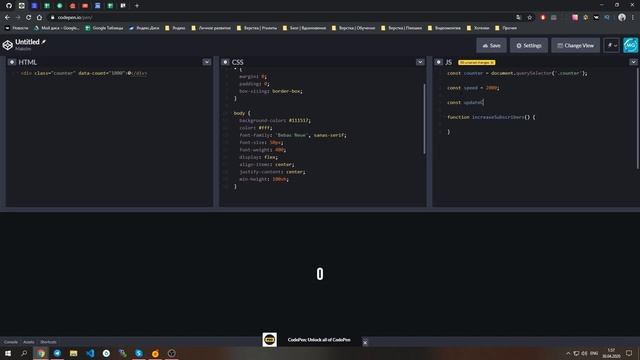Expand the JS panel dropdown arrow
Image resolution: width=640 pixels, height=360 pixels.
click(x=633, y=62)
